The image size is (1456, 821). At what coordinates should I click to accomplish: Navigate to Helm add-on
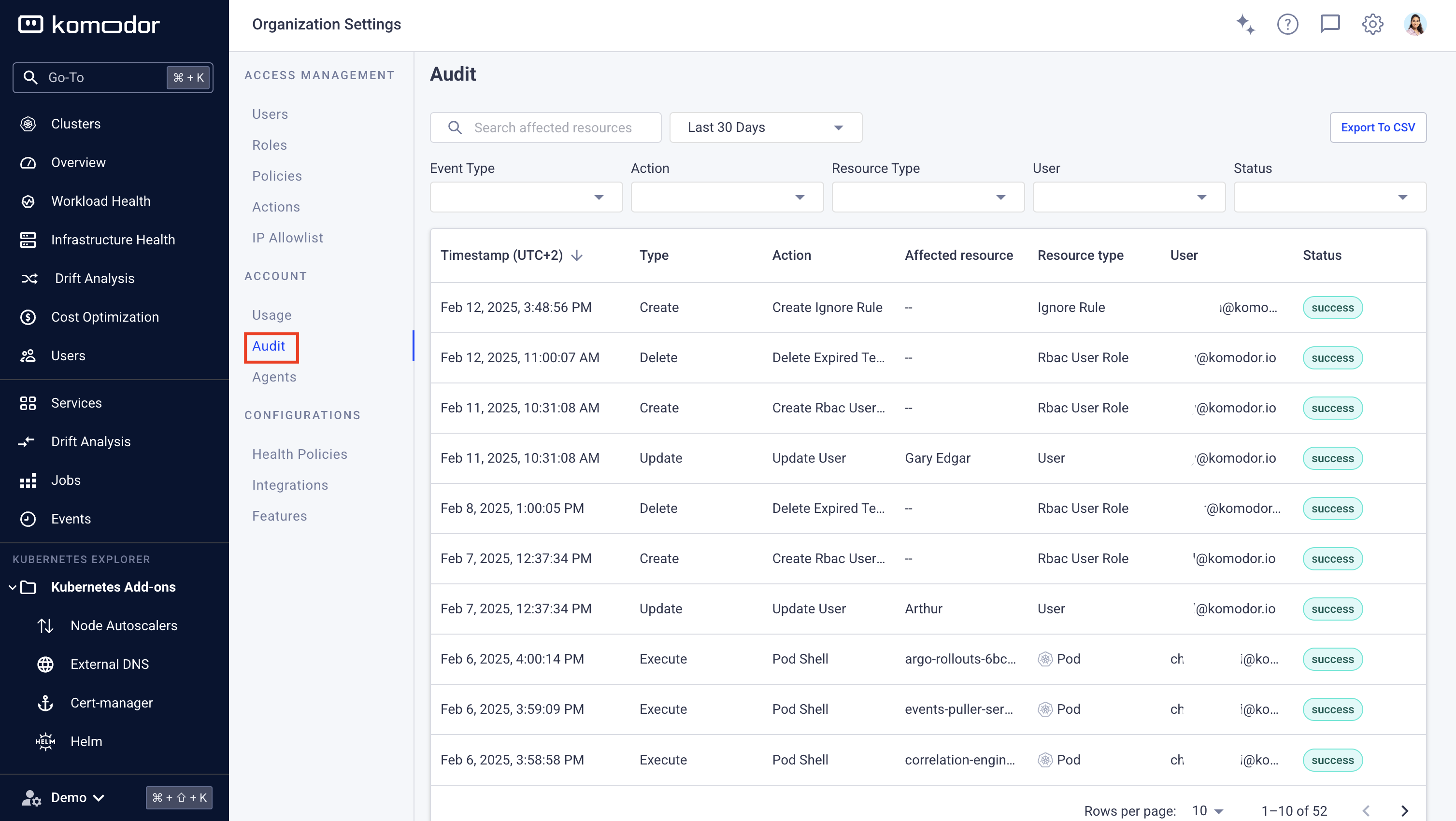tap(86, 741)
